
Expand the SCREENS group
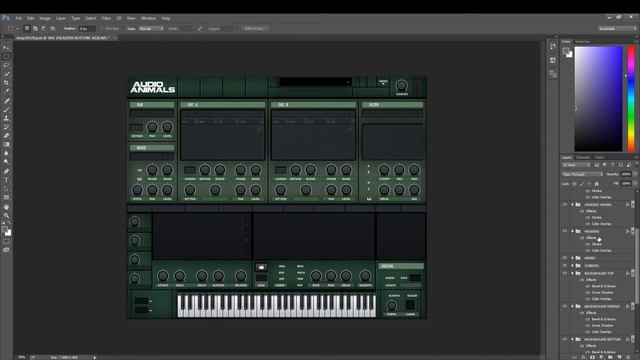[572, 265]
